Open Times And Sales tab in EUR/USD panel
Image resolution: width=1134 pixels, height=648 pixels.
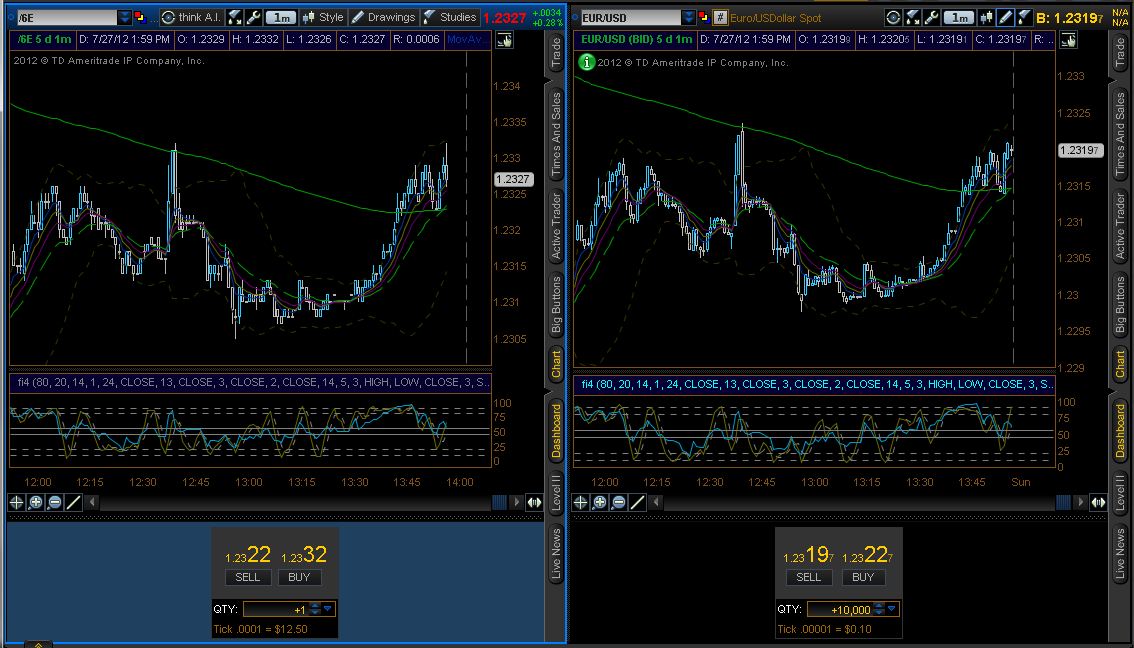point(1120,135)
